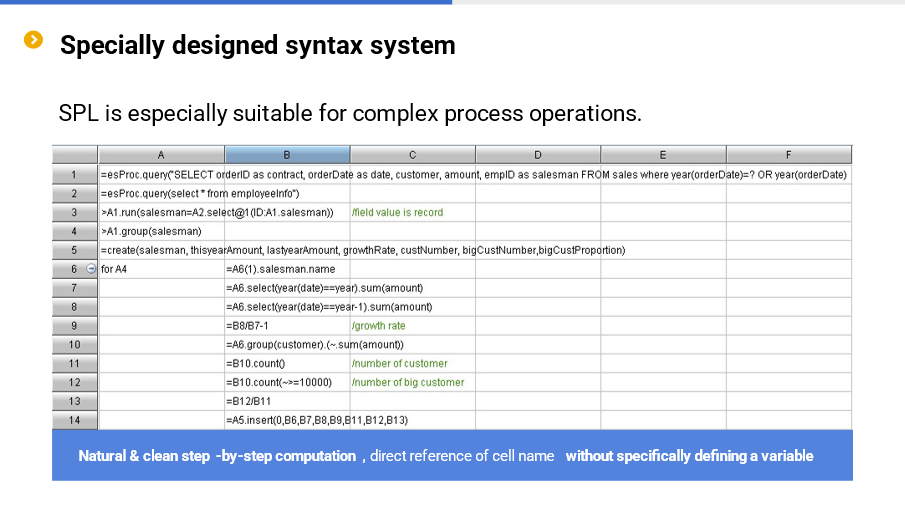
Task: Click the cell containing 'for A4'
Action: coord(161,269)
